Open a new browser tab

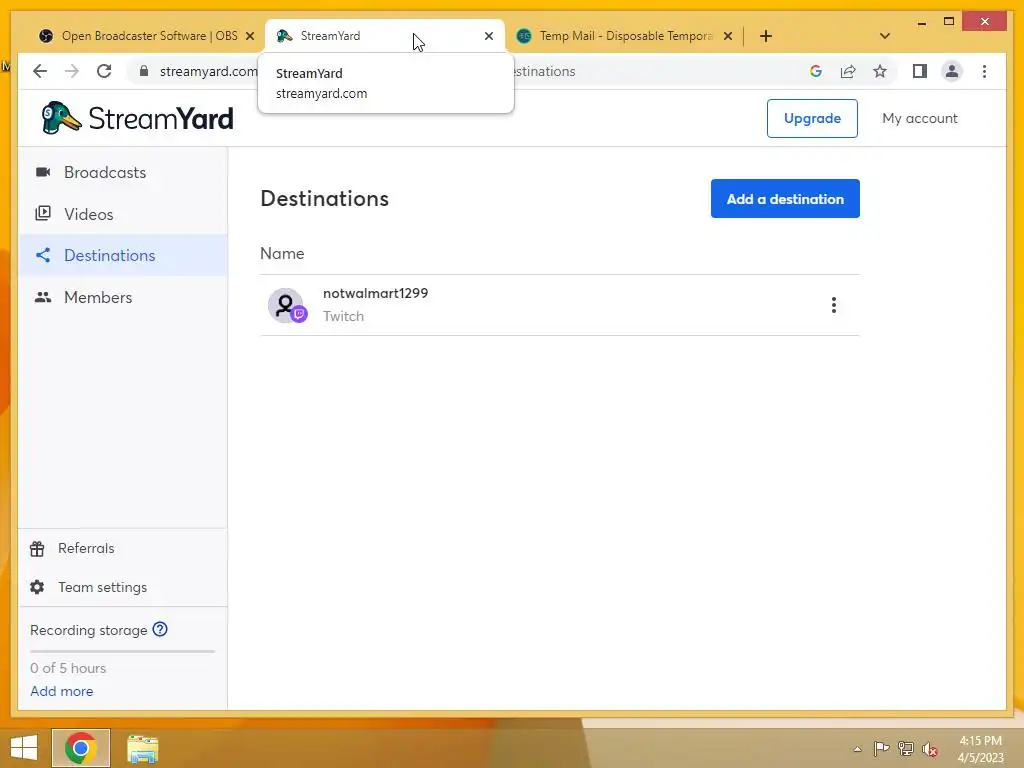tap(765, 36)
